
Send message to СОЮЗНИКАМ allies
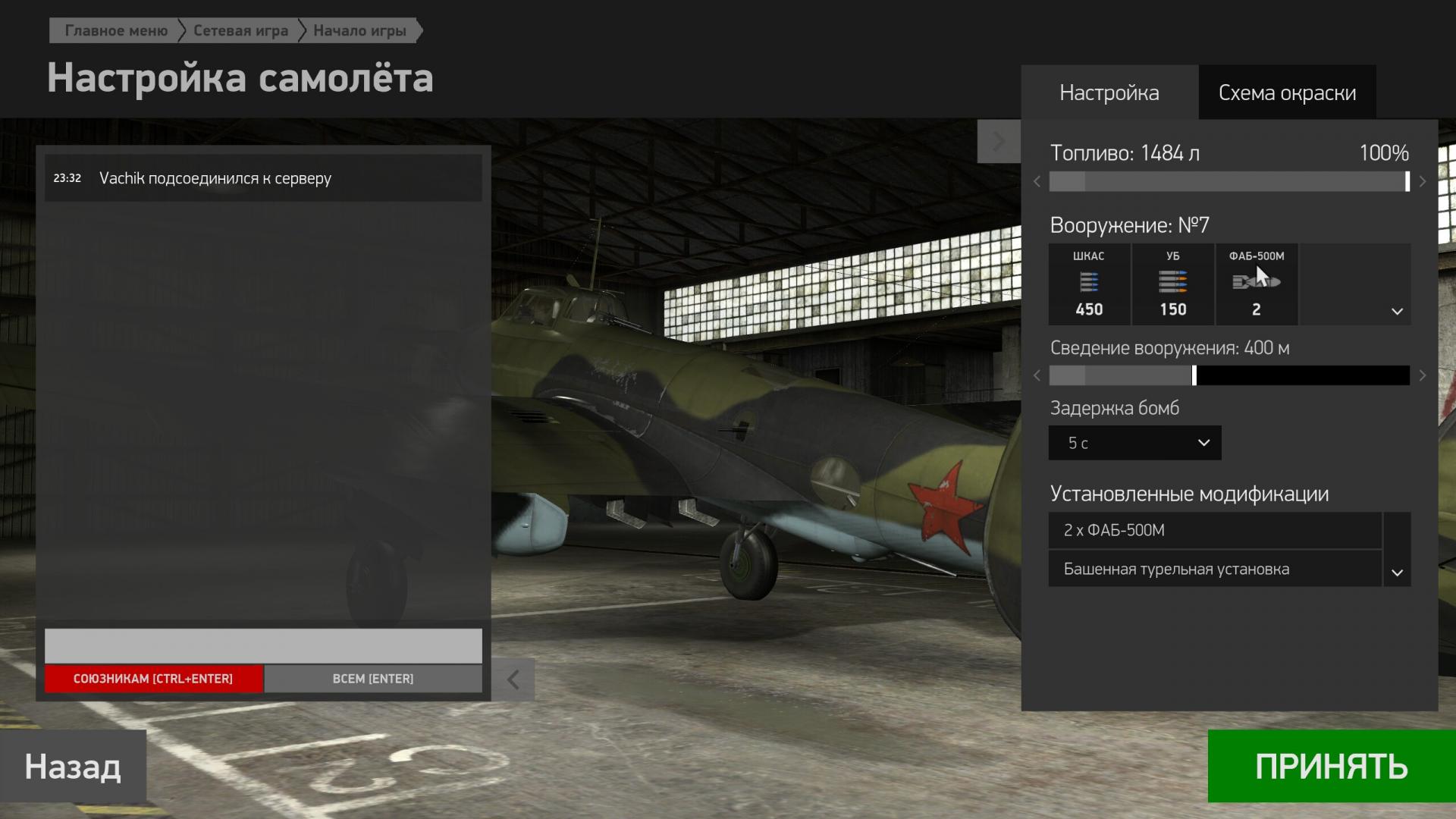coord(153,679)
